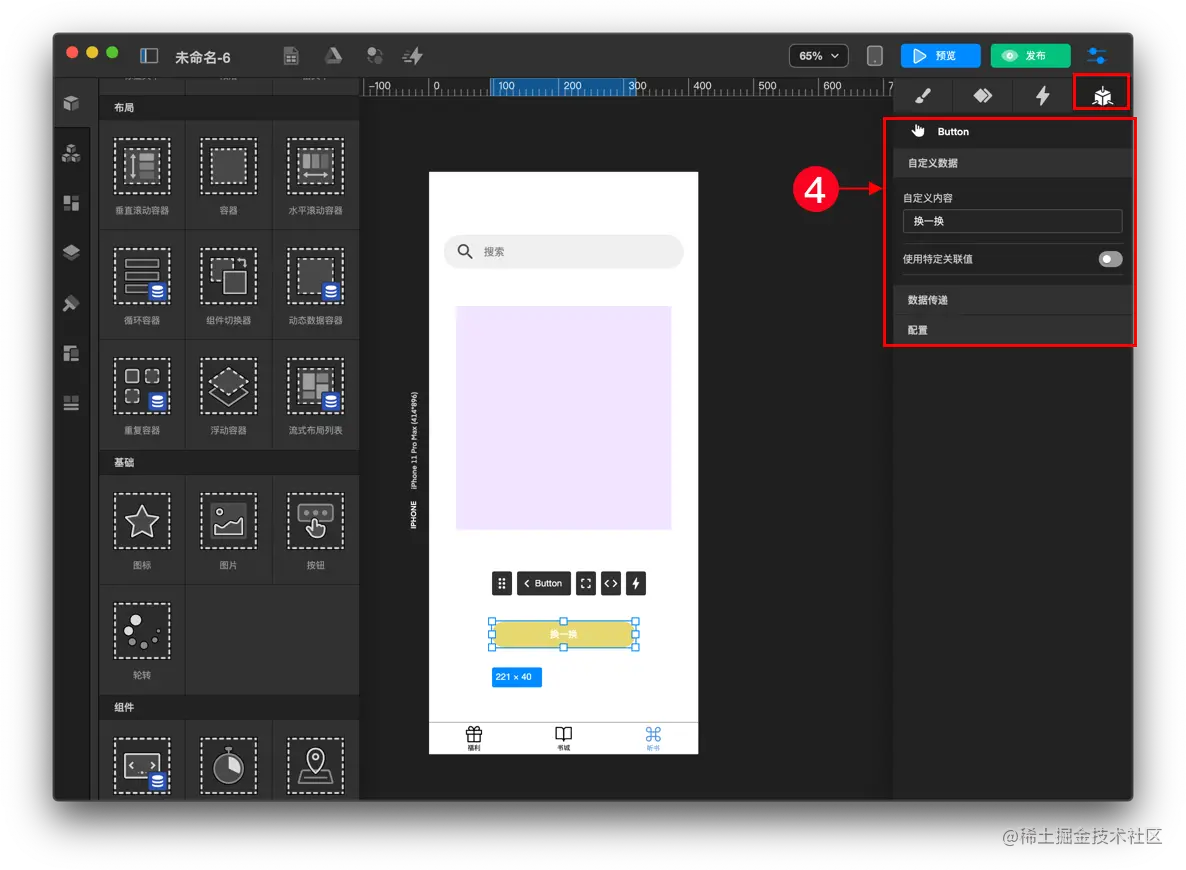Click the lightning arrow icon in title bar
1186x870 pixels.
pos(413,56)
